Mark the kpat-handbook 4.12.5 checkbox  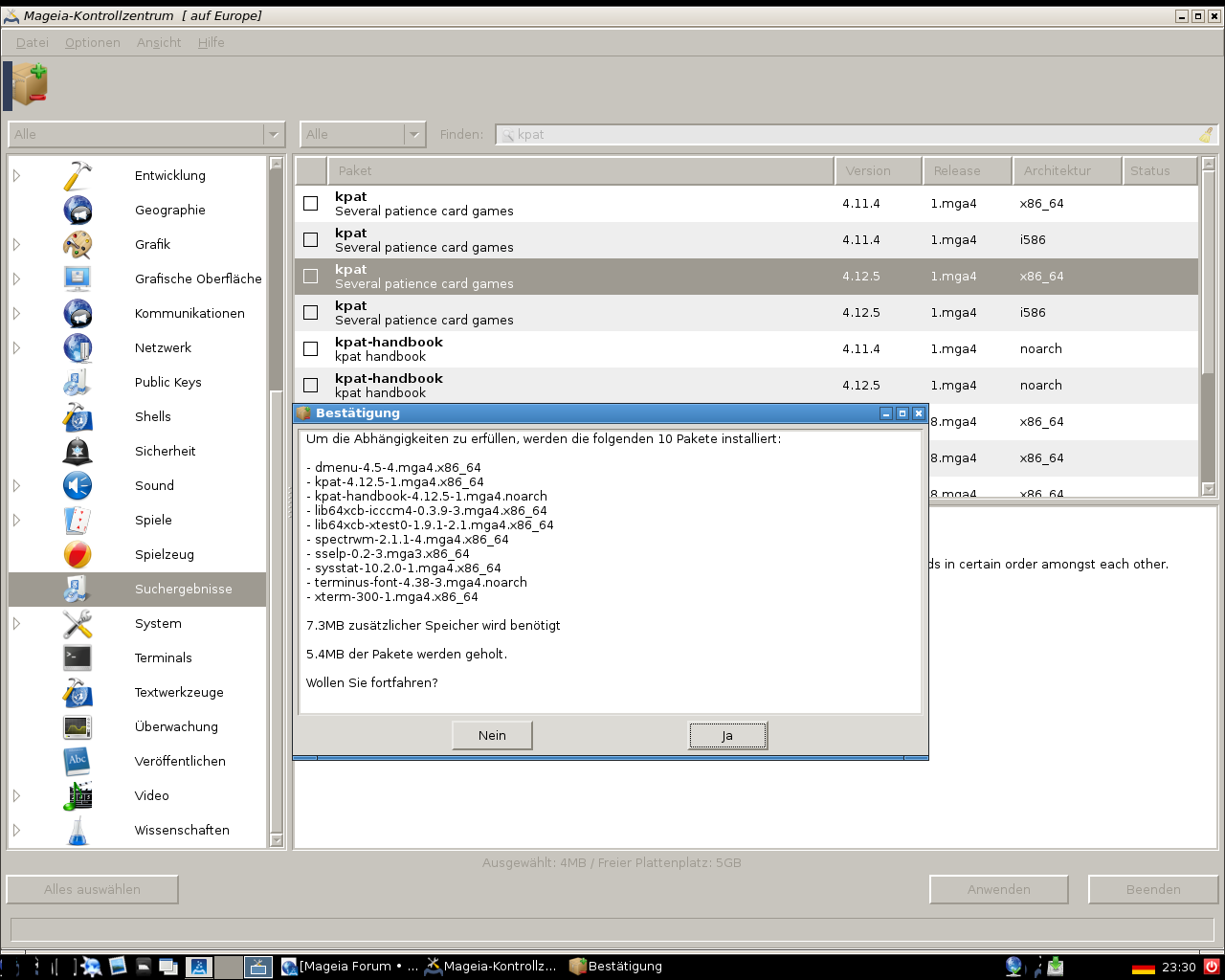[x=310, y=386]
